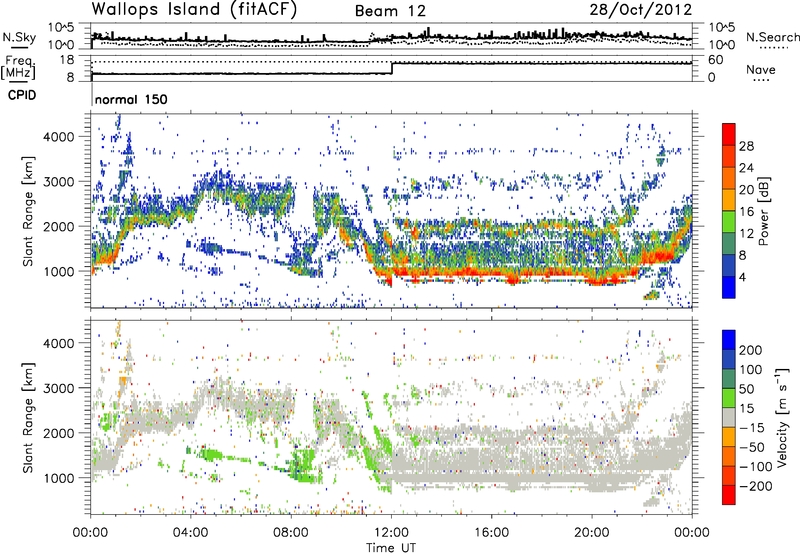Viewport: 800px width, 554px height.
Task: Click the "2000" range tick in velocity panel
Action: coord(59,433)
